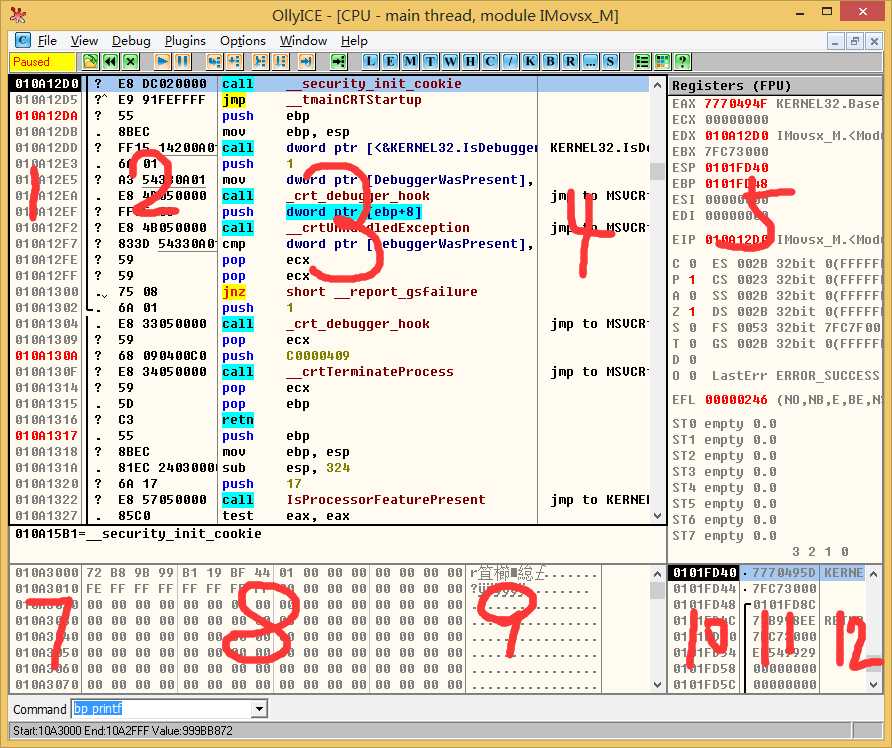Toggle the Registers (FPU) header button
892x748 pixels.
(x=775, y=86)
